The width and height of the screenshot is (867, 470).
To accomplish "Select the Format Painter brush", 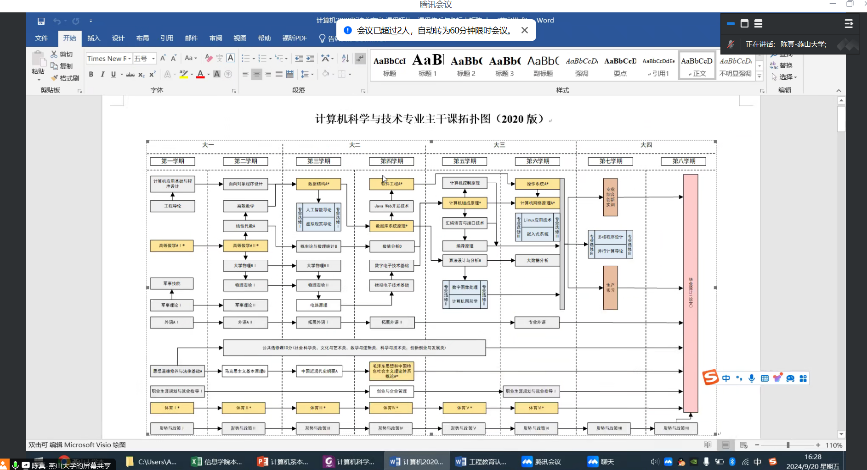I will point(54,78).
